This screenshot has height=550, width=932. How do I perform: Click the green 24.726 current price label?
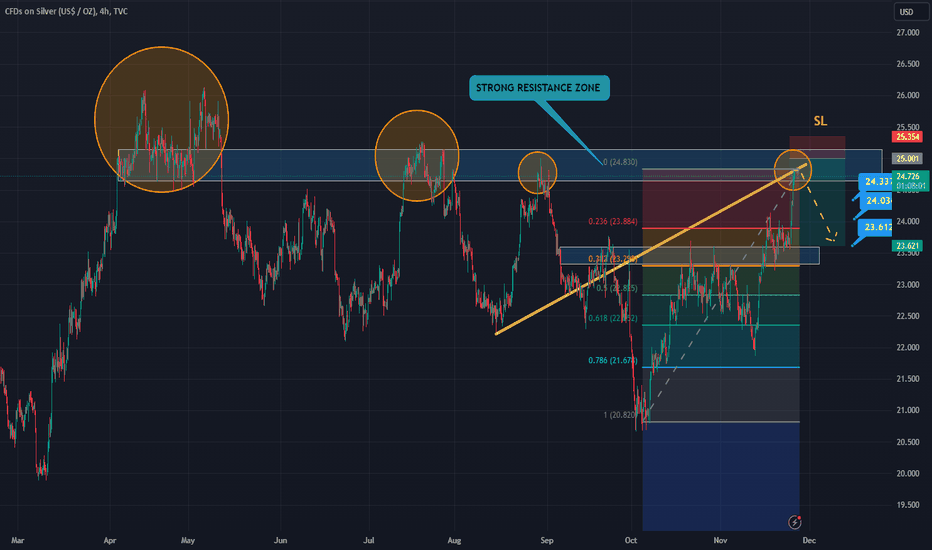tap(910, 181)
